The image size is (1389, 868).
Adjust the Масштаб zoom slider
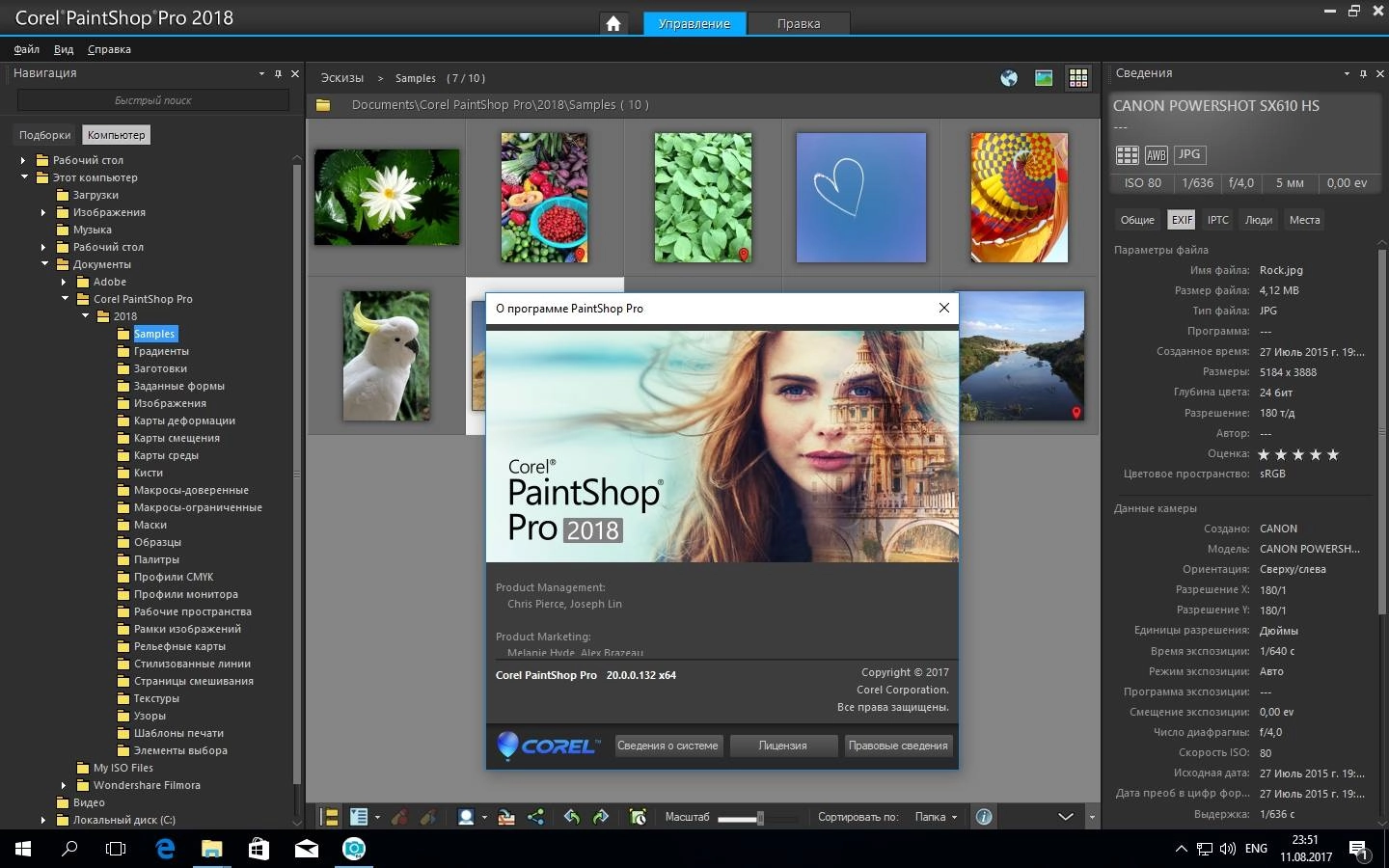[x=760, y=818]
